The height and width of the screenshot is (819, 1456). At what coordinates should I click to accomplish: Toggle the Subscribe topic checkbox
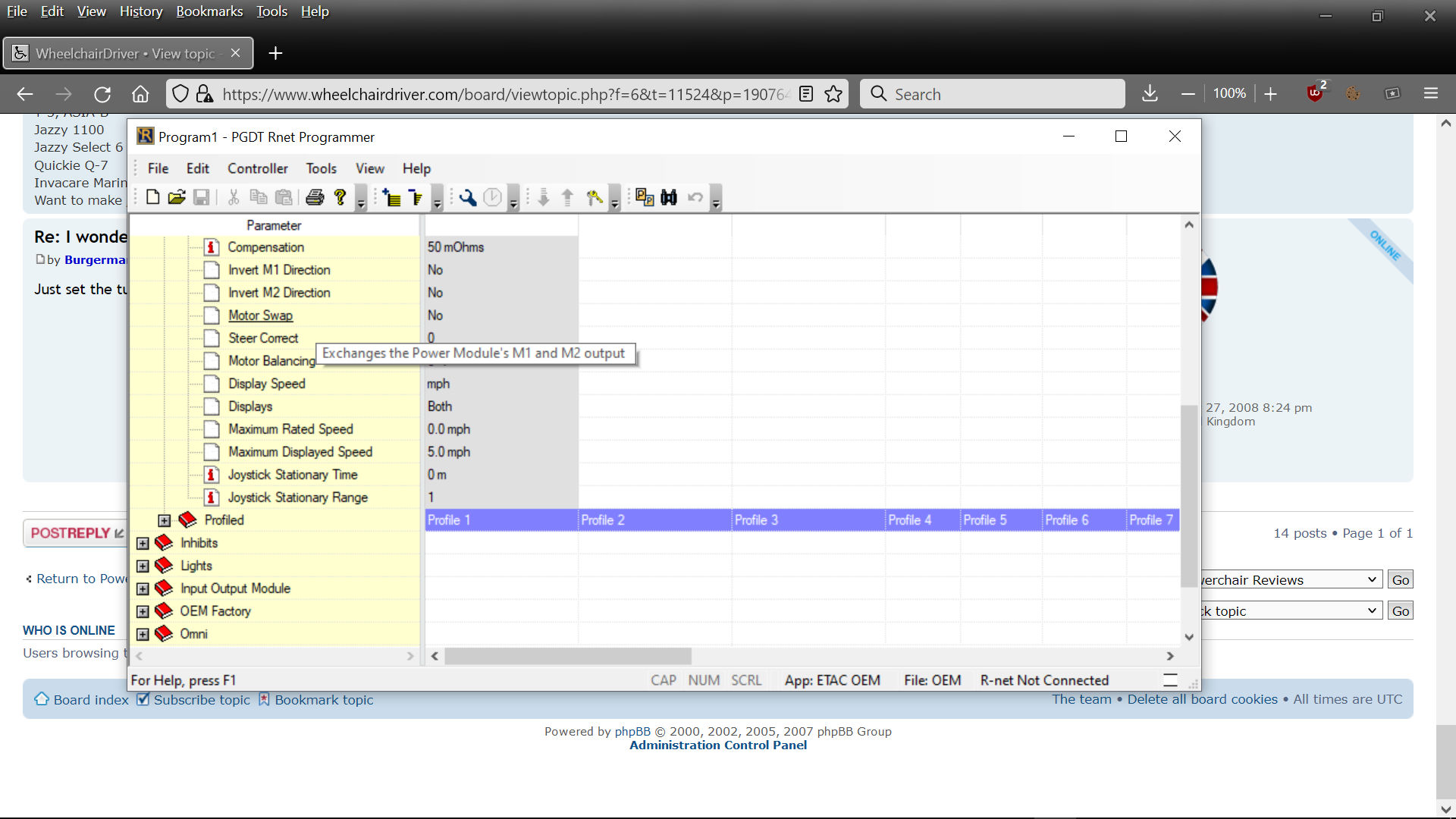pos(143,699)
